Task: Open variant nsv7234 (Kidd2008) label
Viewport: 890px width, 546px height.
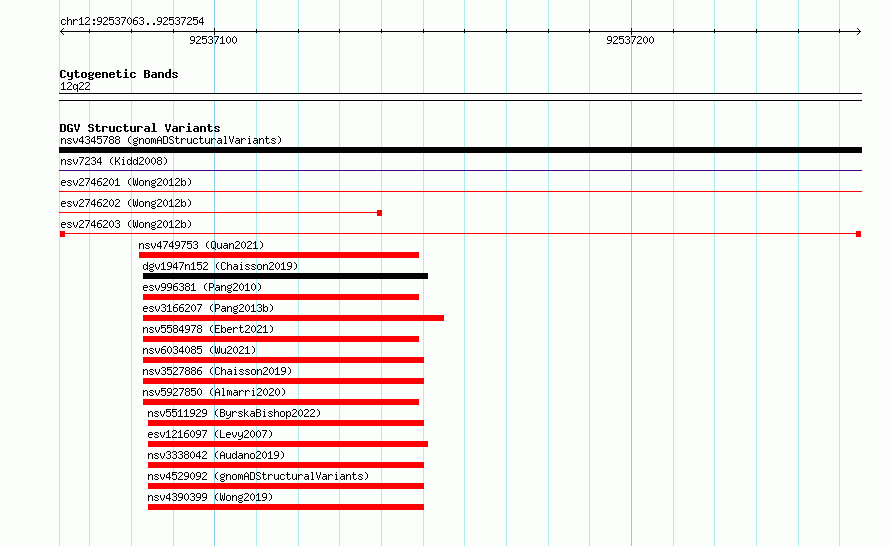Action: coord(114,161)
